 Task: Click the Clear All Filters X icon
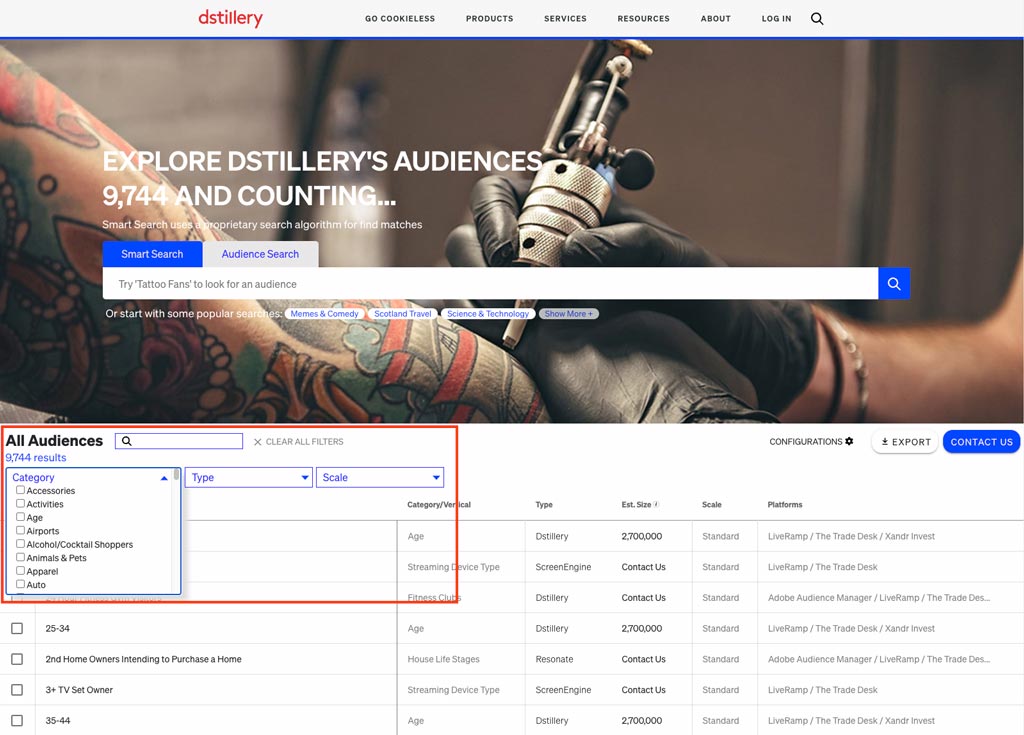coord(257,442)
